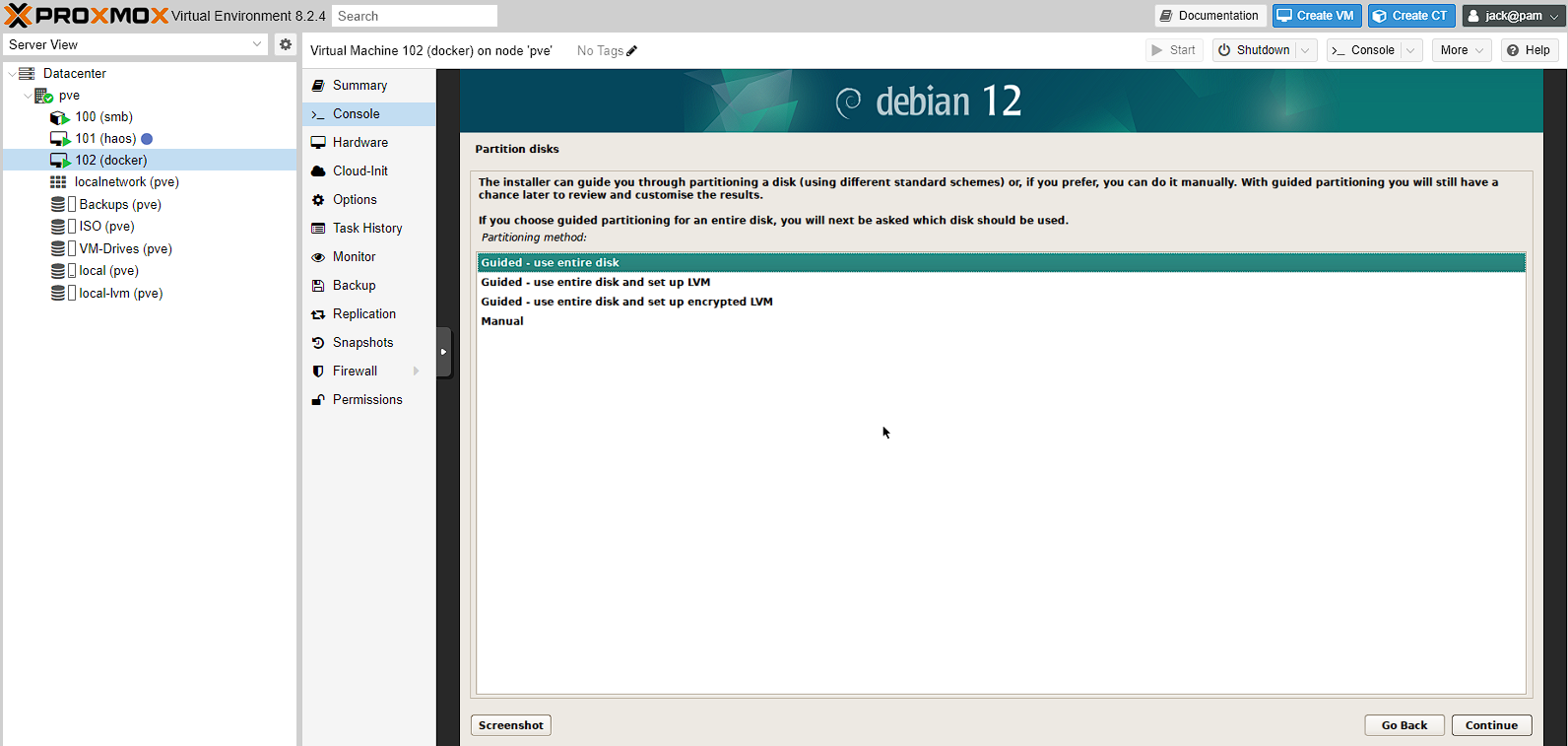Click the Replication arrows icon
Image resolution: width=1568 pixels, height=746 pixels.
pos(318,314)
